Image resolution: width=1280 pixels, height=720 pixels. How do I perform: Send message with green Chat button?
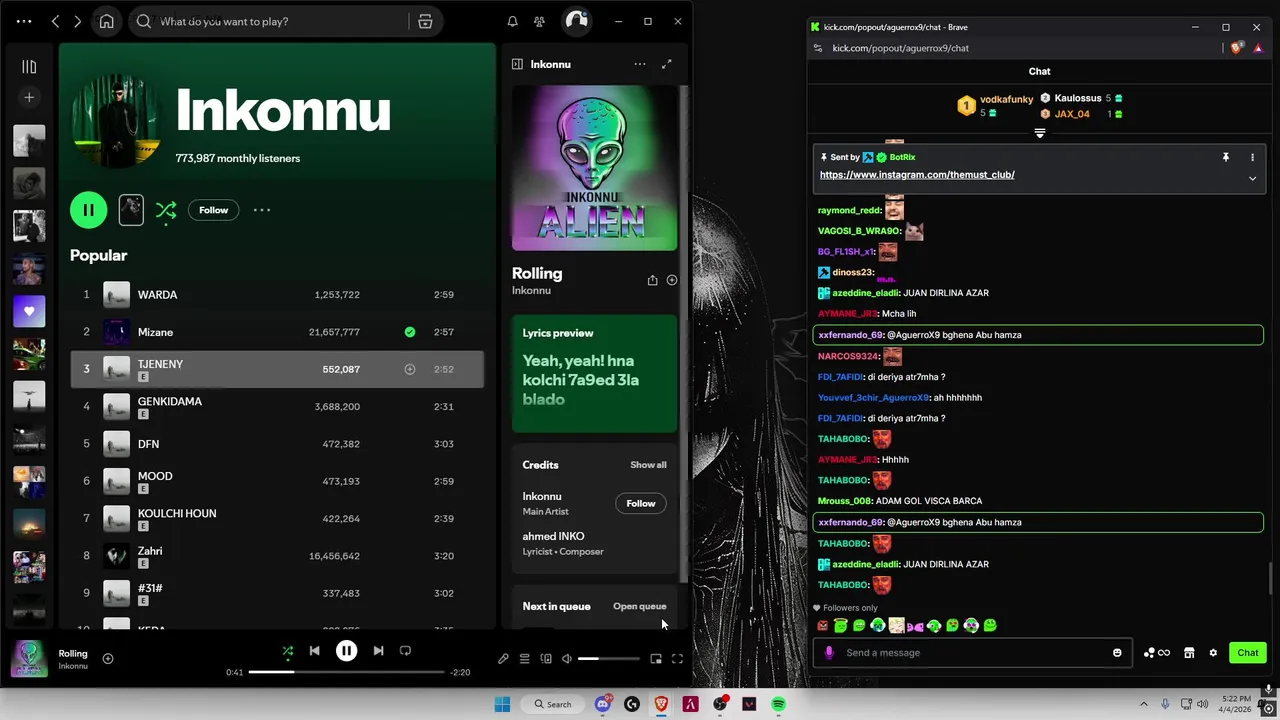point(1248,653)
